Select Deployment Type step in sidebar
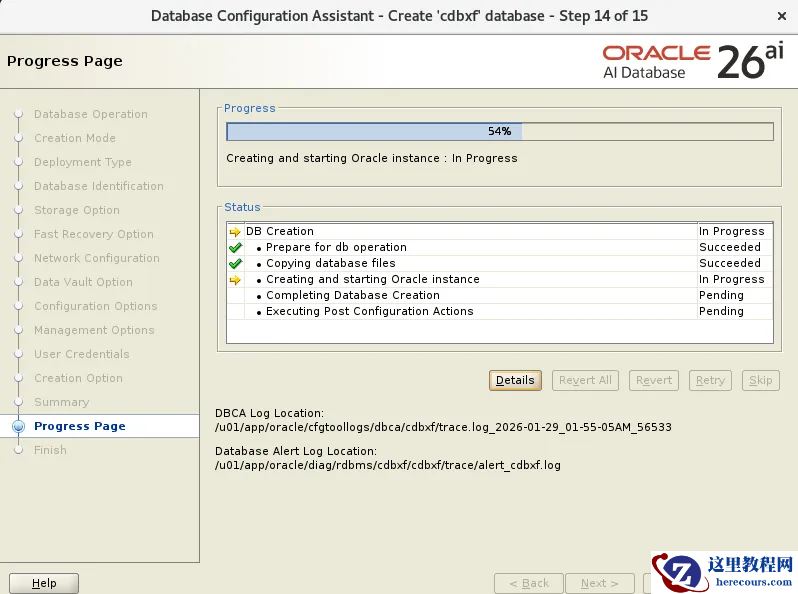Viewport: 798px width, 594px height. [82, 162]
